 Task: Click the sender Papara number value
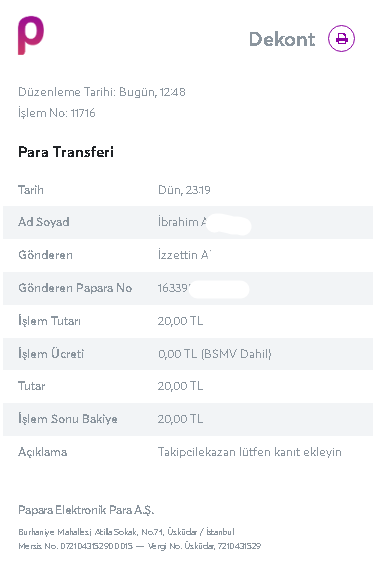pyautogui.click(x=174, y=288)
